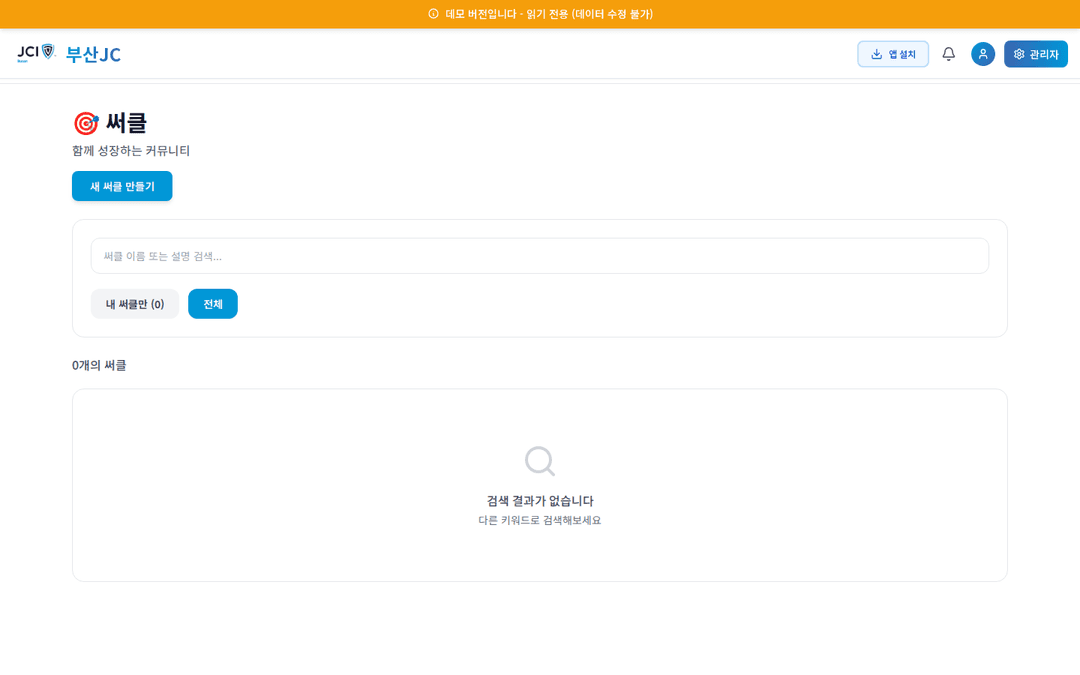This screenshot has height=675, width=1080.
Task: Go to home via 부산JC title
Action: (93, 54)
